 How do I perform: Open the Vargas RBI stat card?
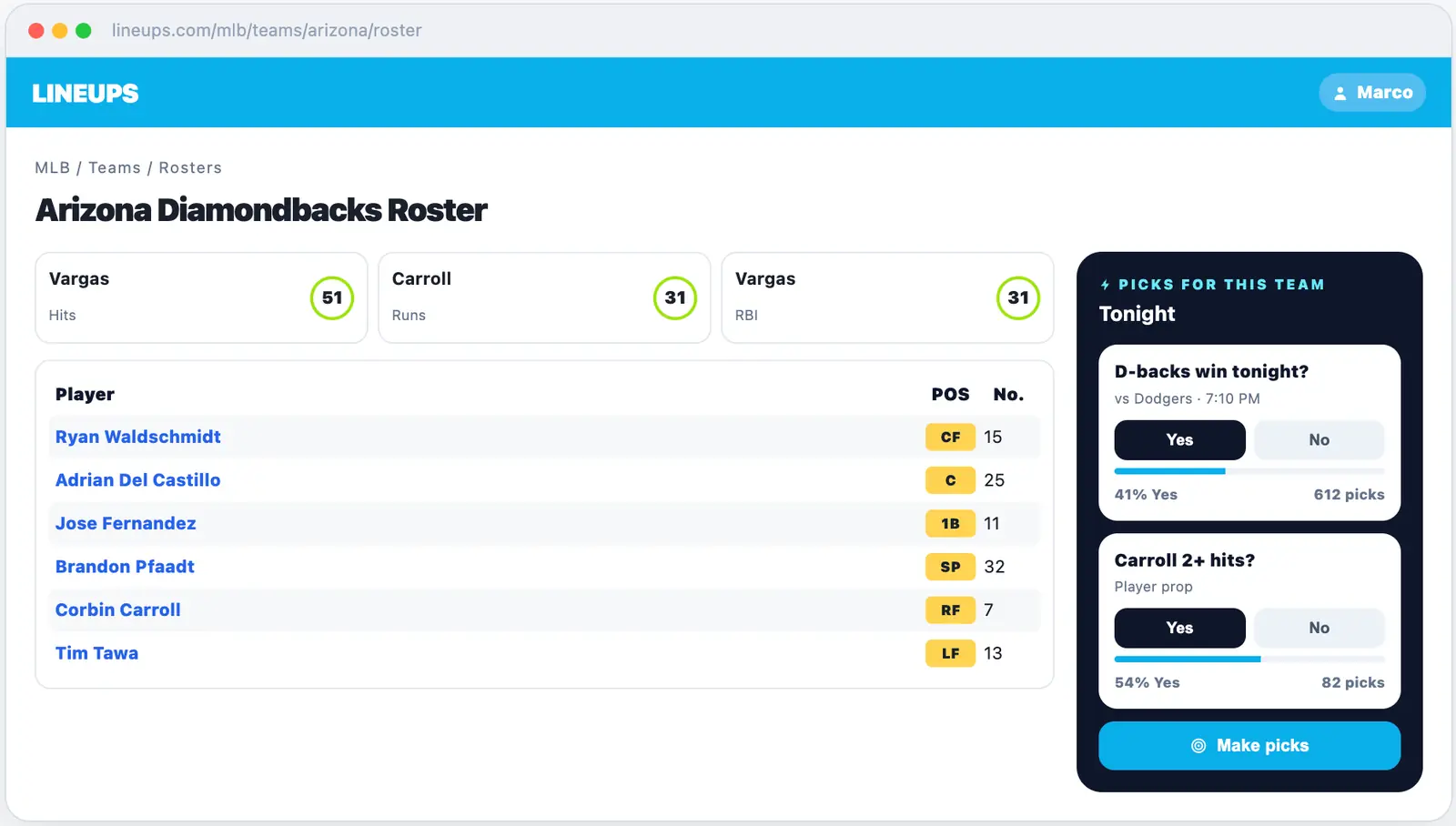click(887, 297)
